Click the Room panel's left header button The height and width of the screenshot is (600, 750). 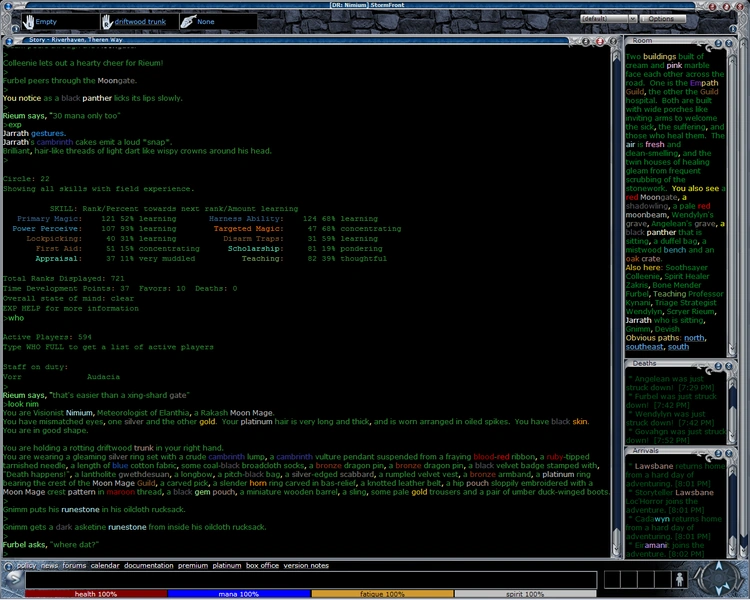coord(716,41)
